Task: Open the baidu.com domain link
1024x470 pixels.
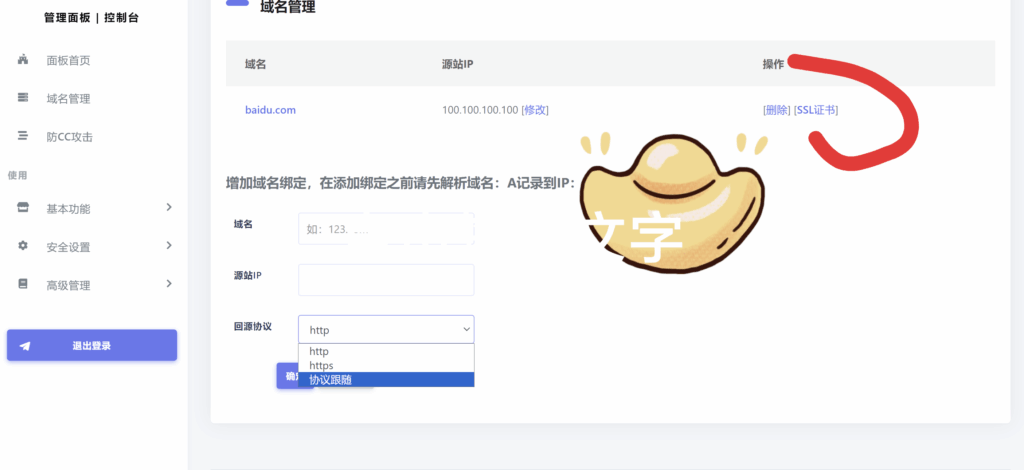Action: click(270, 110)
